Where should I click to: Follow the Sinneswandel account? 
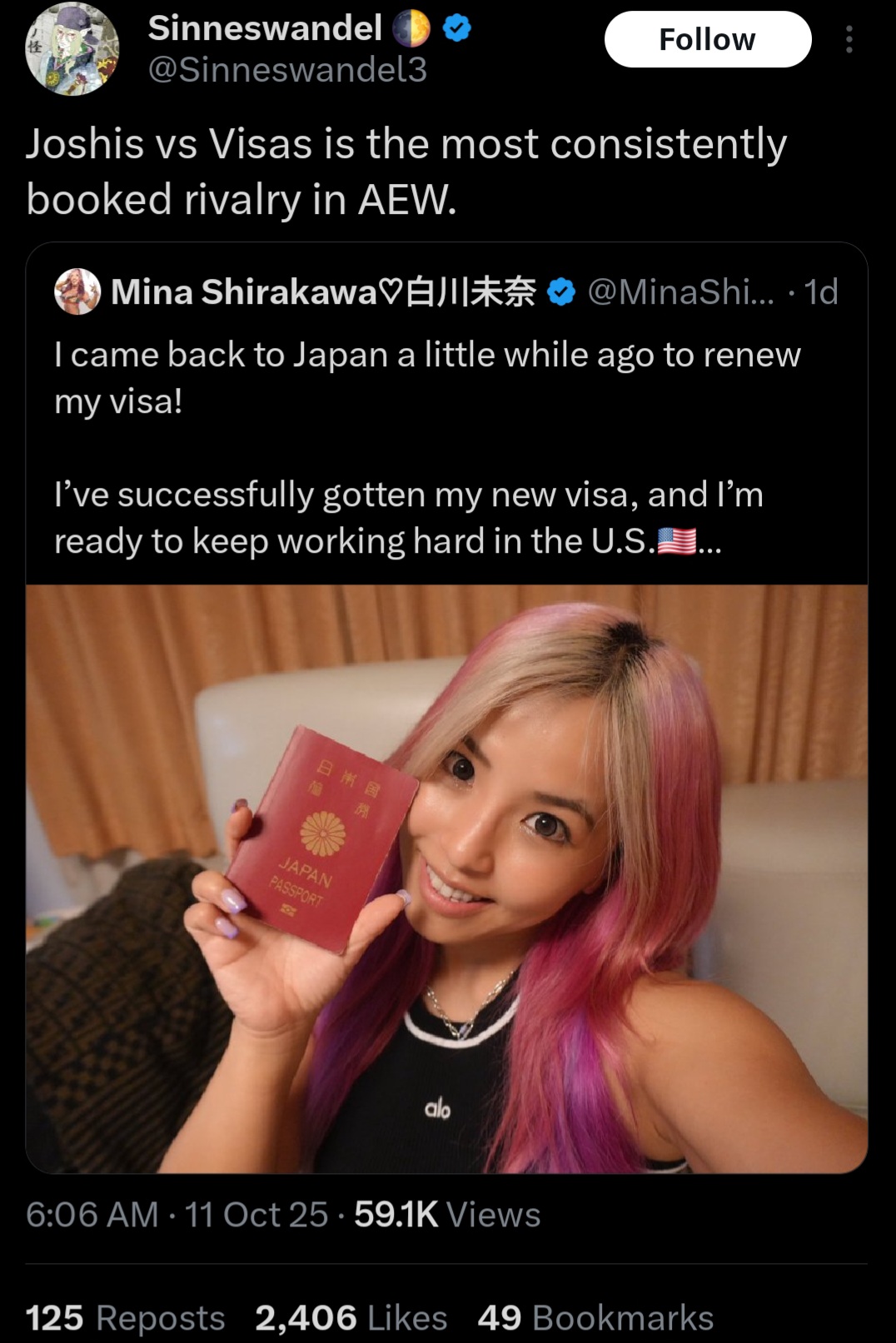tap(707, 39)
